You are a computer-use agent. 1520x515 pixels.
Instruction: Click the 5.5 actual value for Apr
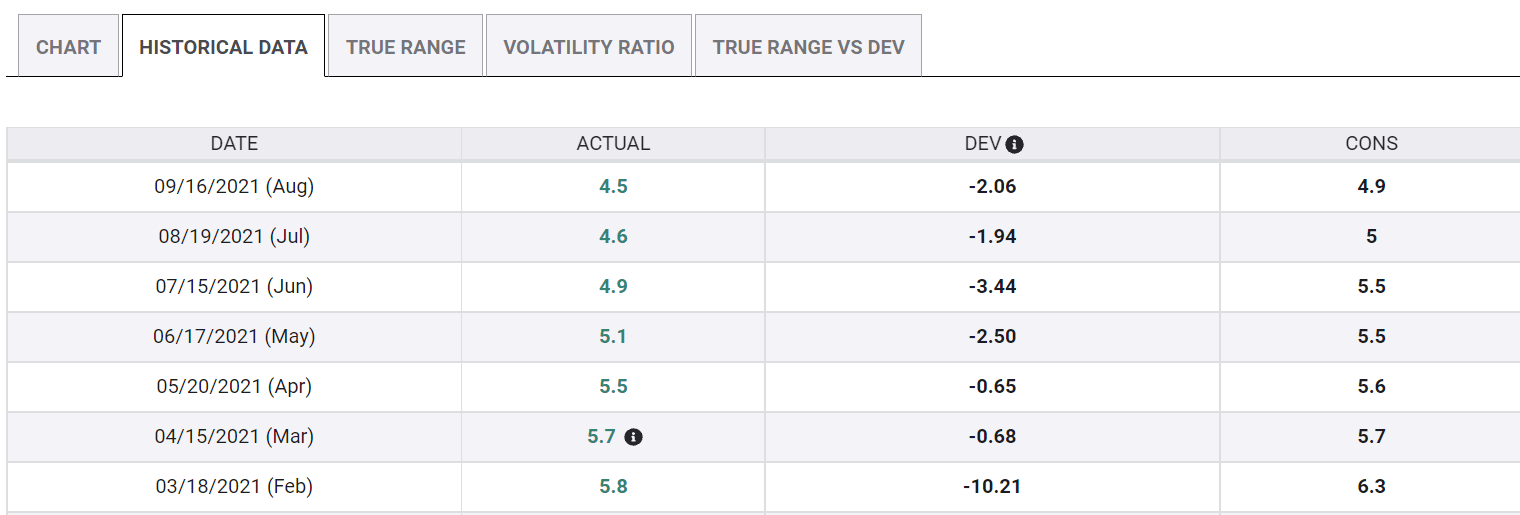(613, 386)
